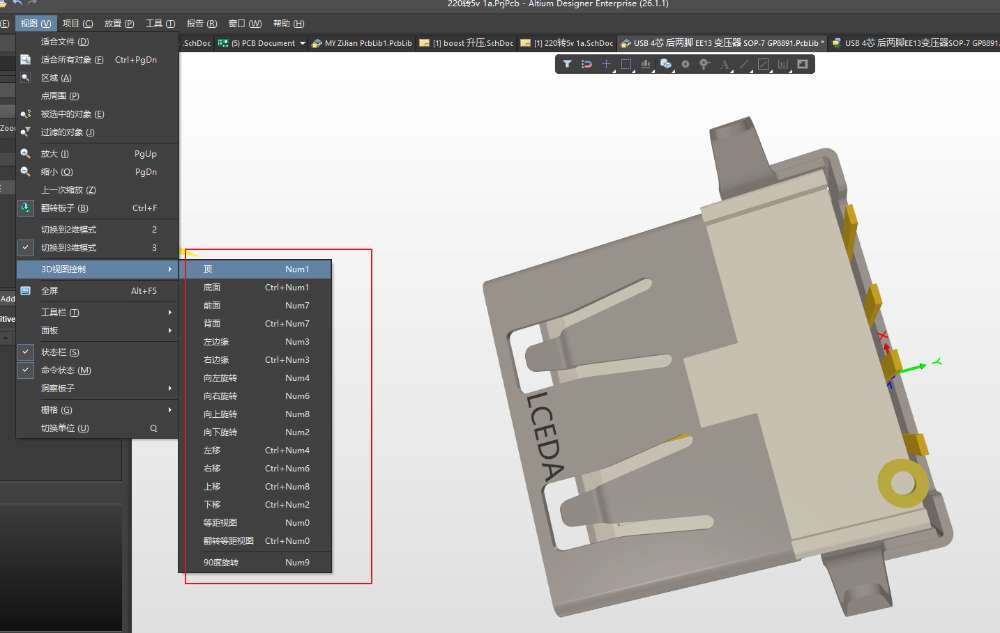Click the plus-shaped move tool in the active bar
The height and width of the screenshot is (633, 1000).
point(606,64)
